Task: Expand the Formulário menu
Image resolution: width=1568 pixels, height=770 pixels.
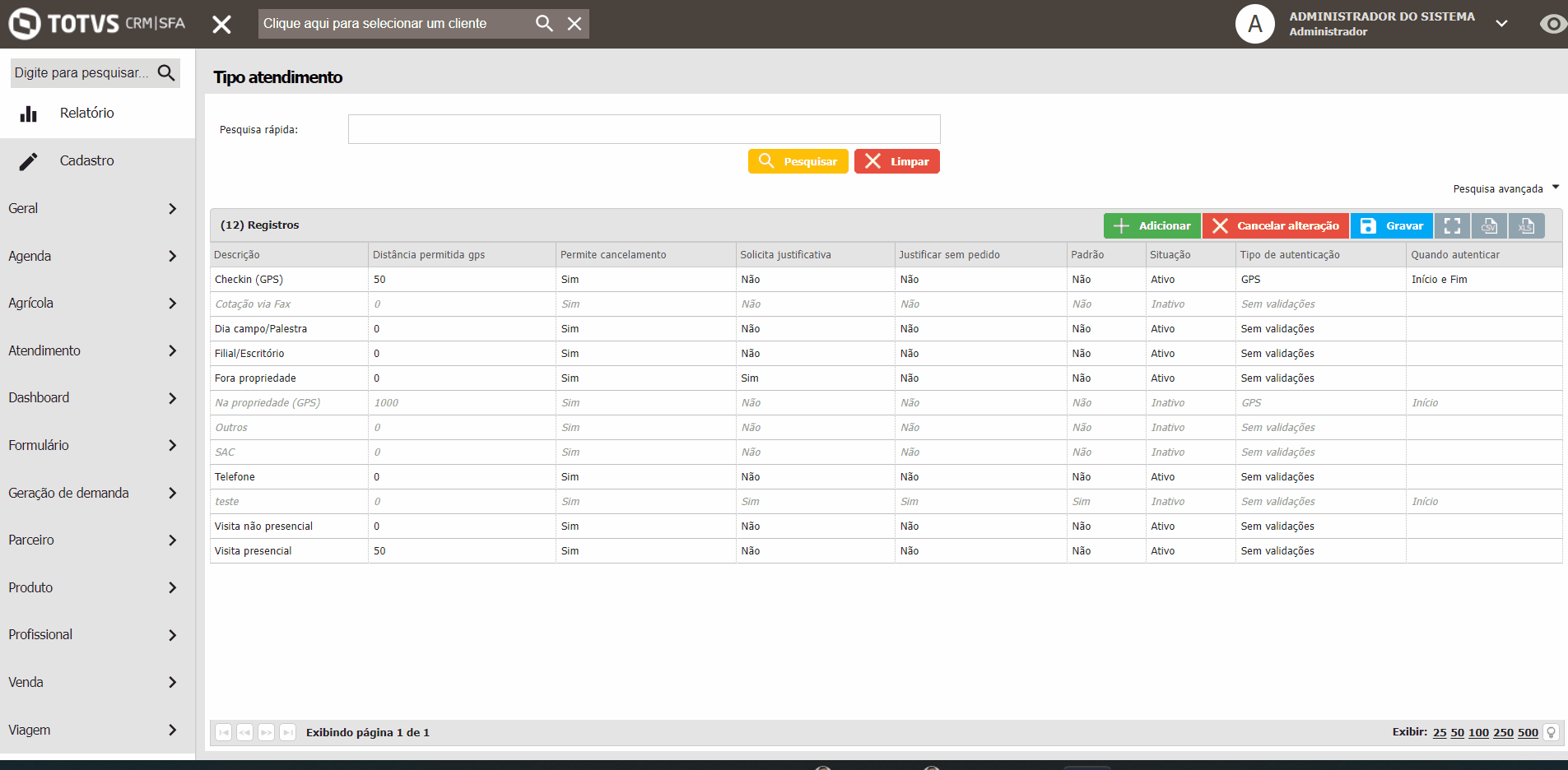Action: coord(97,445)
